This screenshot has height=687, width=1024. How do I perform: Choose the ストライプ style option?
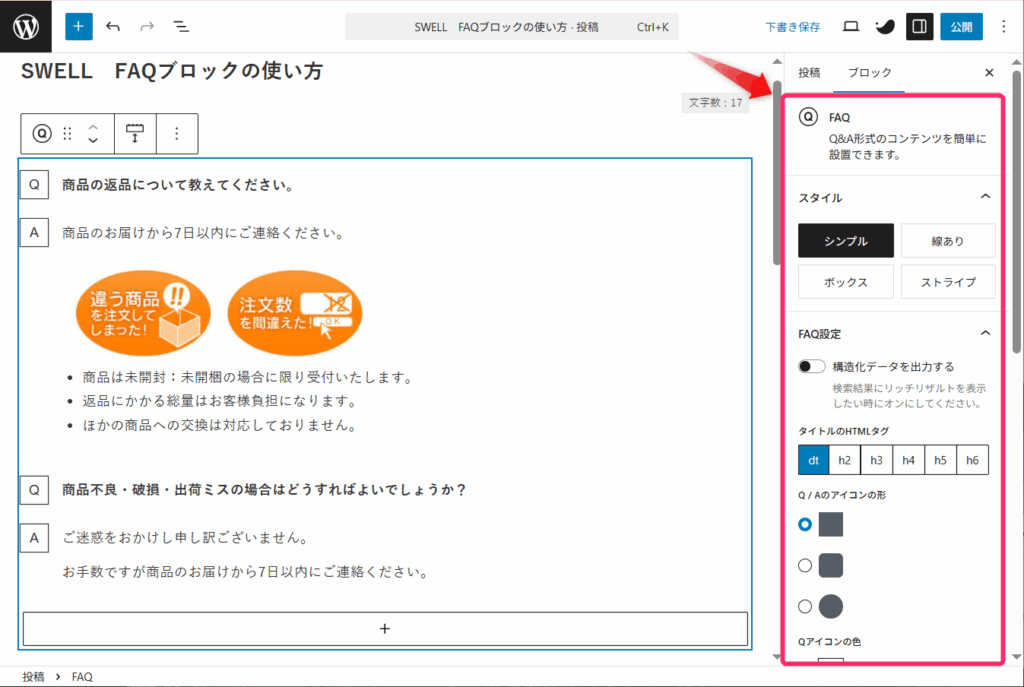947,282
